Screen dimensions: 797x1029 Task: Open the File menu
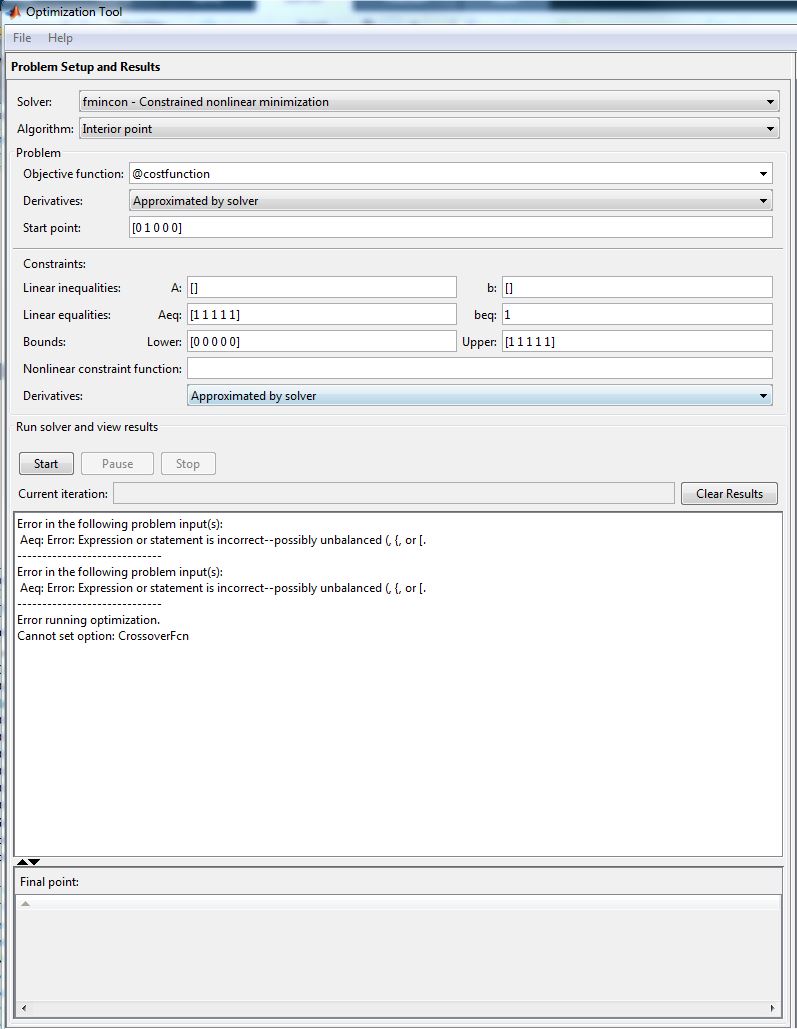(22, 38)
